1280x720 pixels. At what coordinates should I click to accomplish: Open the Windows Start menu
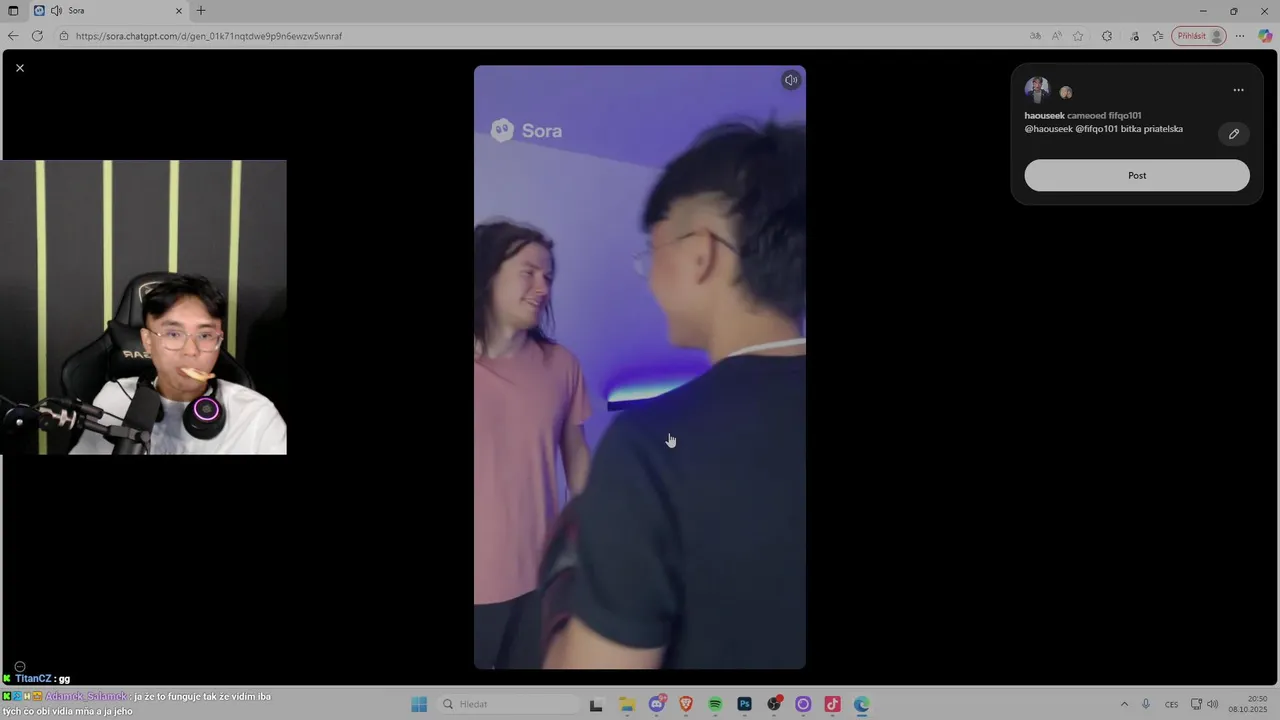pyautogui.click(x=419, y=704)
